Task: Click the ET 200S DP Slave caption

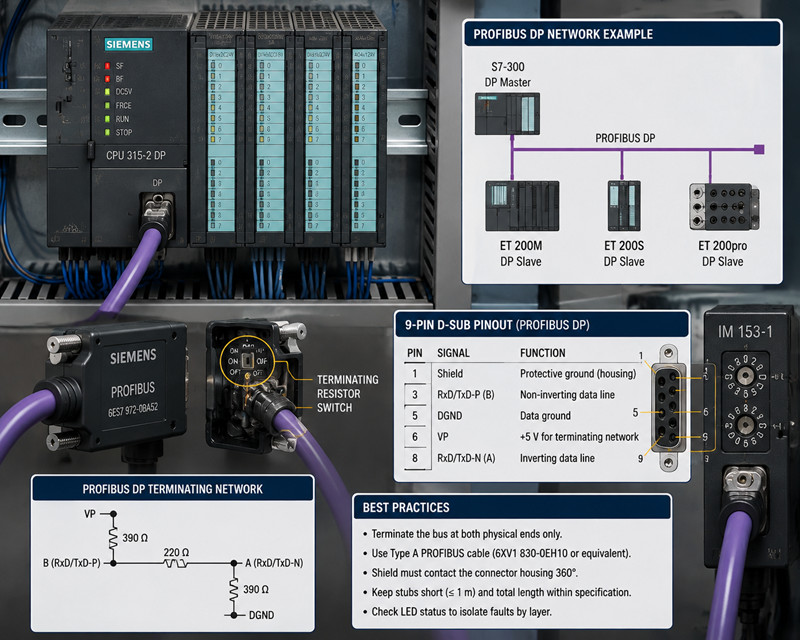Action: [x=624, y=254]
